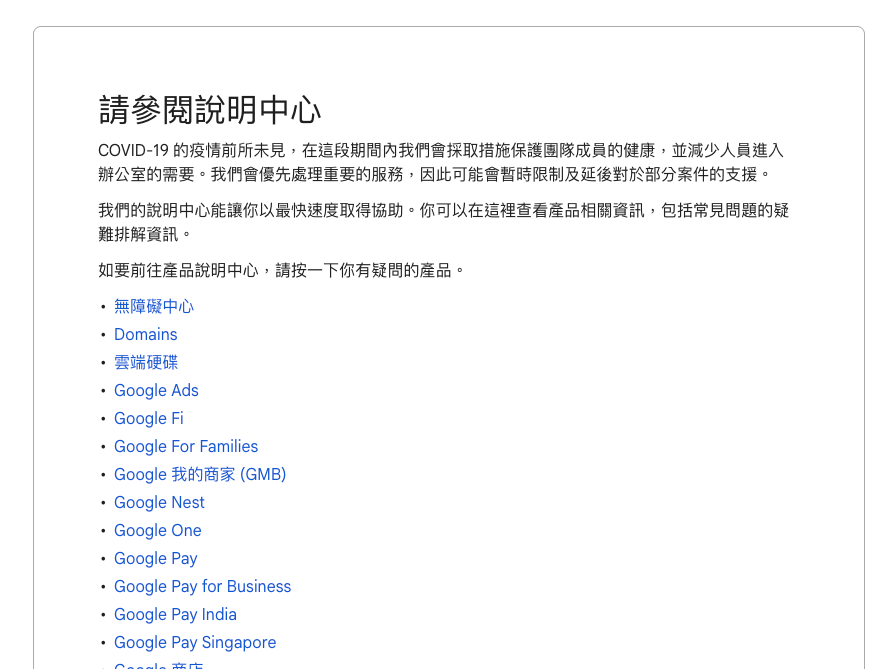Click the bullet before 無障礙中心
This screenshot has width=895, height=669.
pyautogui.click(x=102, y=307)
